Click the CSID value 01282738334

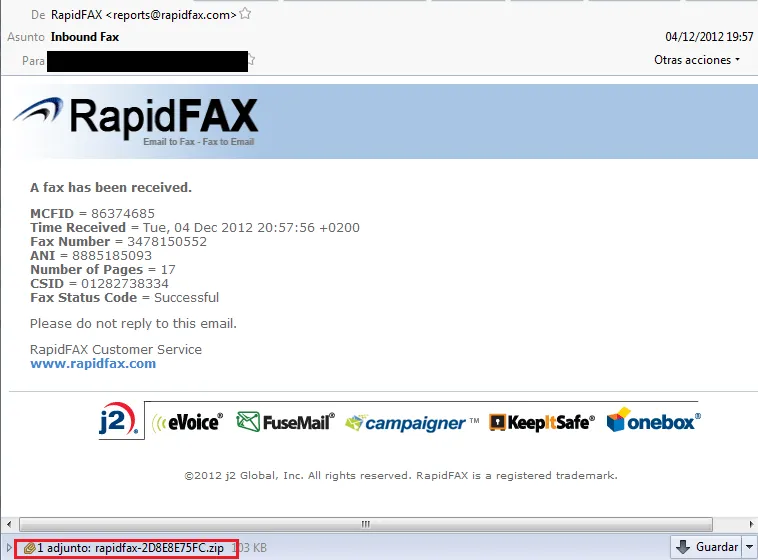(125, 284)
